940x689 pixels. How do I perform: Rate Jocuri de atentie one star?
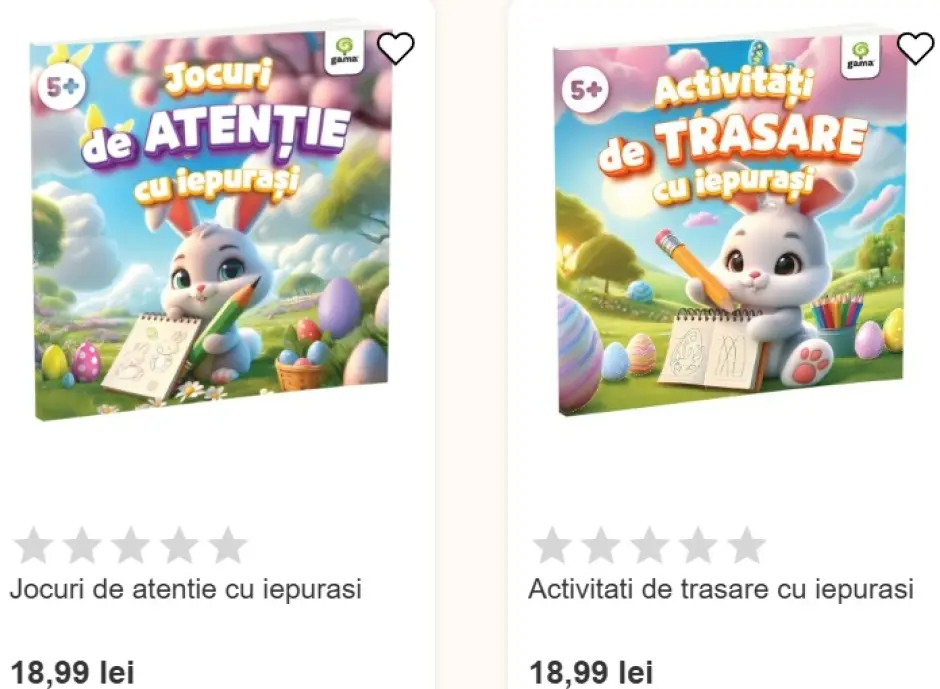point(34,545)
